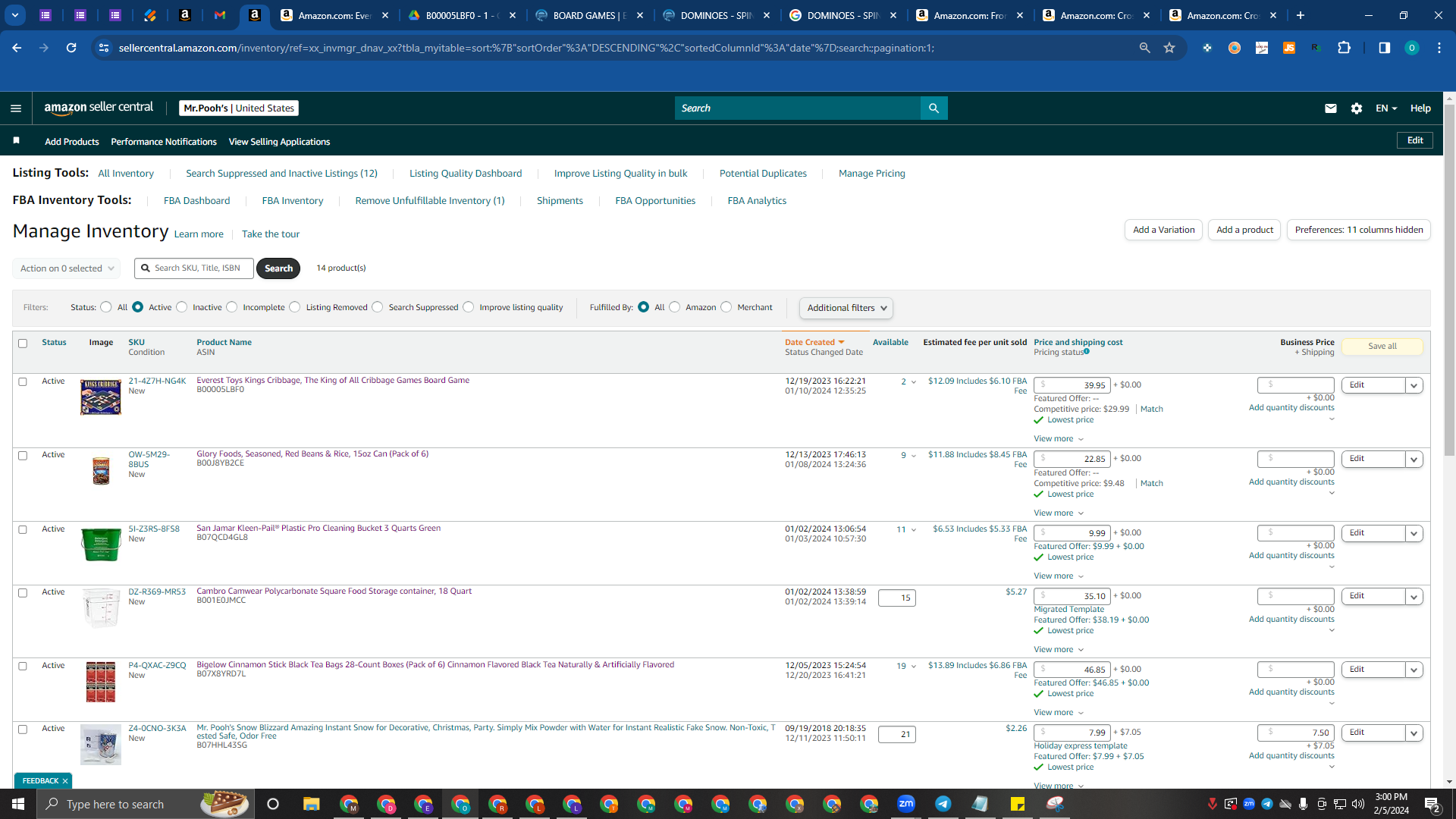Image resolution: width=1456 pixels, height=819 pixels.
Task: Open Windows Start menu
Action: tap(18, 804)
